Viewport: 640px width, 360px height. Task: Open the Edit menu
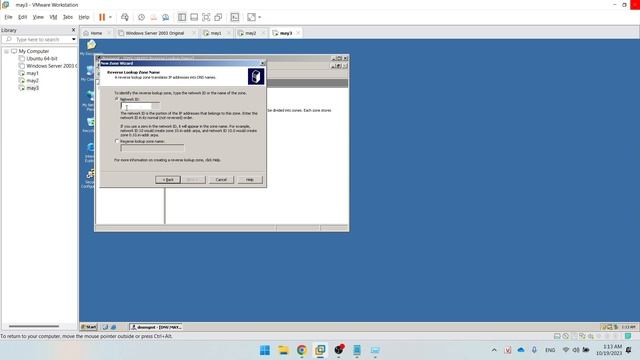point(22,17)
